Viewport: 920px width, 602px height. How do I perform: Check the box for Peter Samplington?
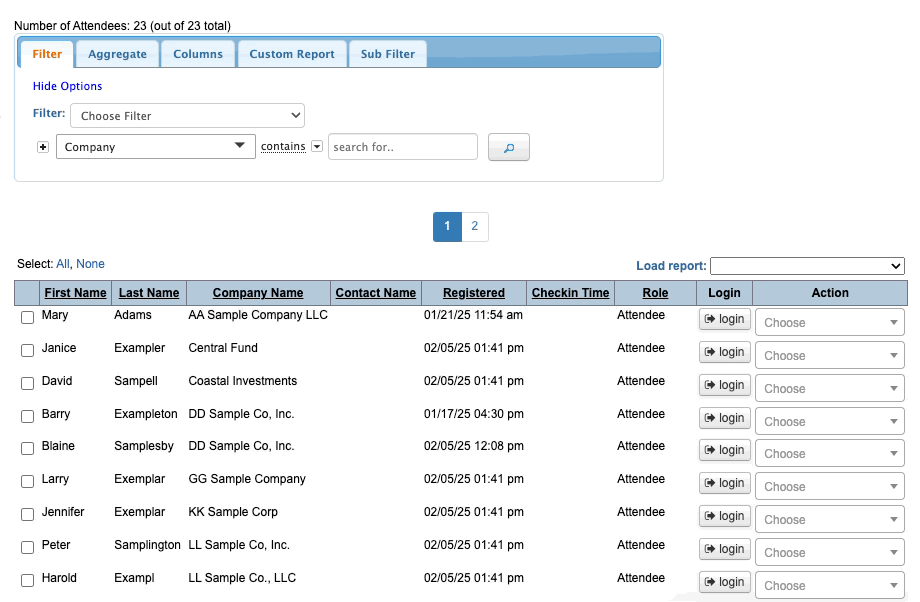(x=28, y=547)
